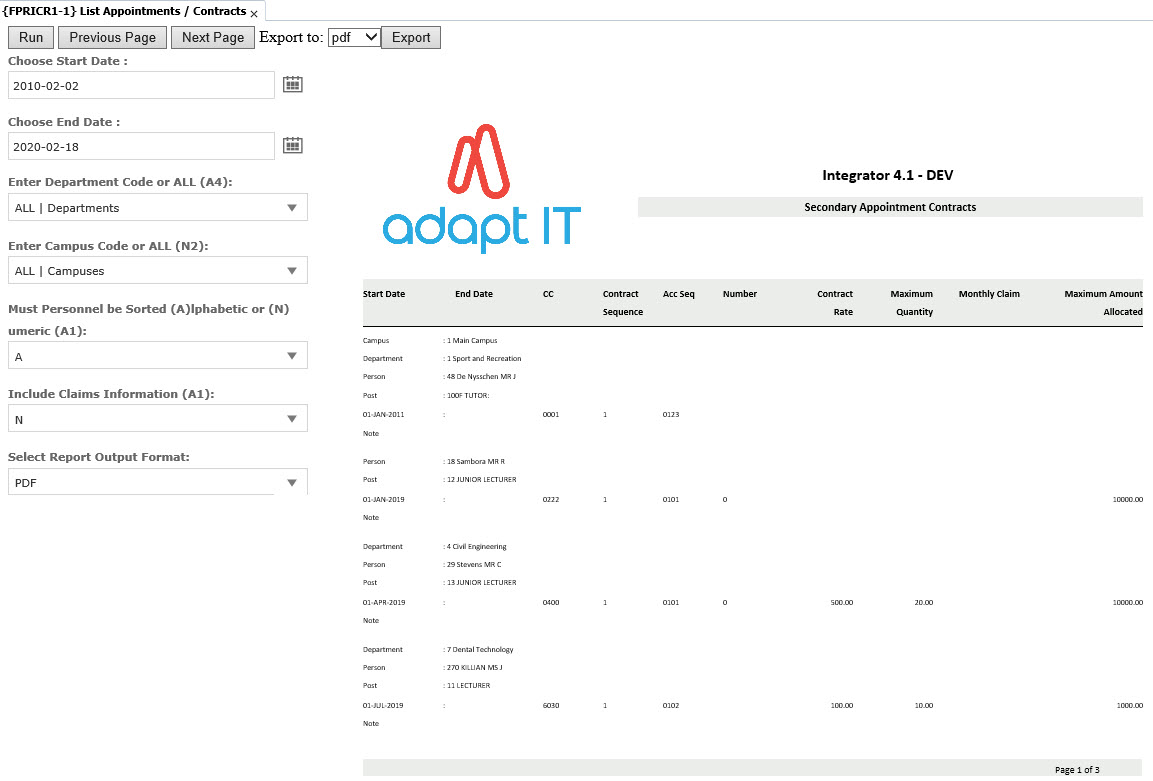Click the Start Date column header
This screenshot has width=1153, height=781.
click(x=384, y=294)
